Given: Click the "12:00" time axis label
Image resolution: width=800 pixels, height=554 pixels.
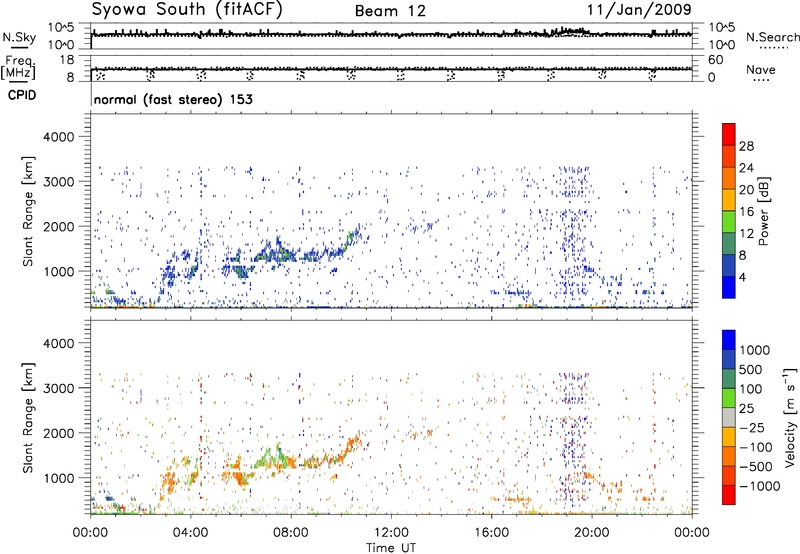Looking at the screenshot, I should (391, 533).
